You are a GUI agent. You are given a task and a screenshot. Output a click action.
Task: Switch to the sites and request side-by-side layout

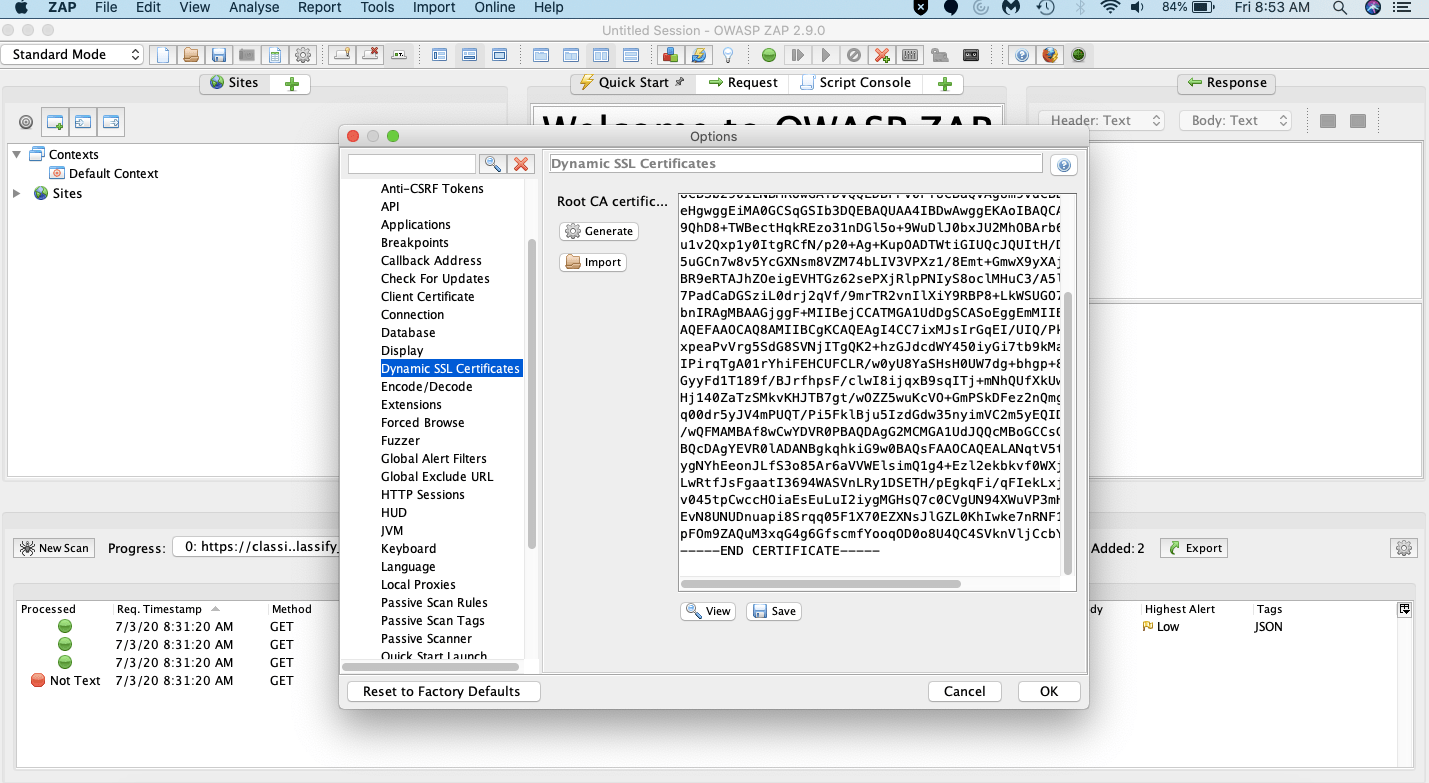439,55
